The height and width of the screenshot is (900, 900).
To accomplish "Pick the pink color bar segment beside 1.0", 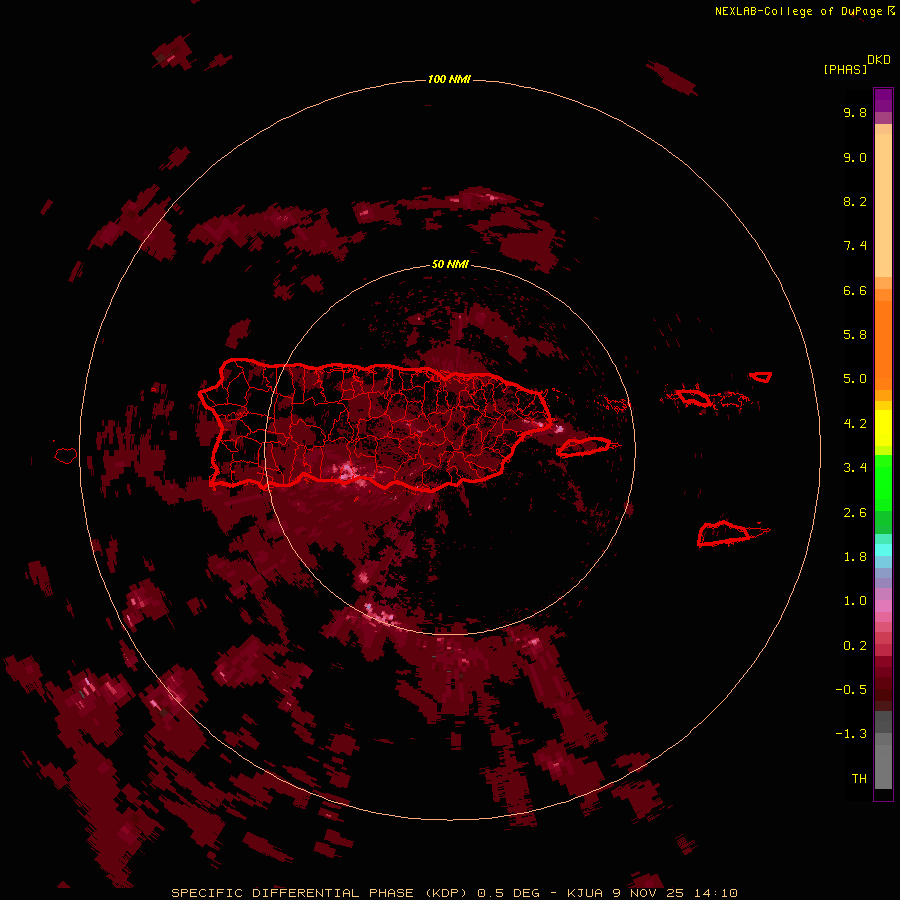I will click(883, 606).
